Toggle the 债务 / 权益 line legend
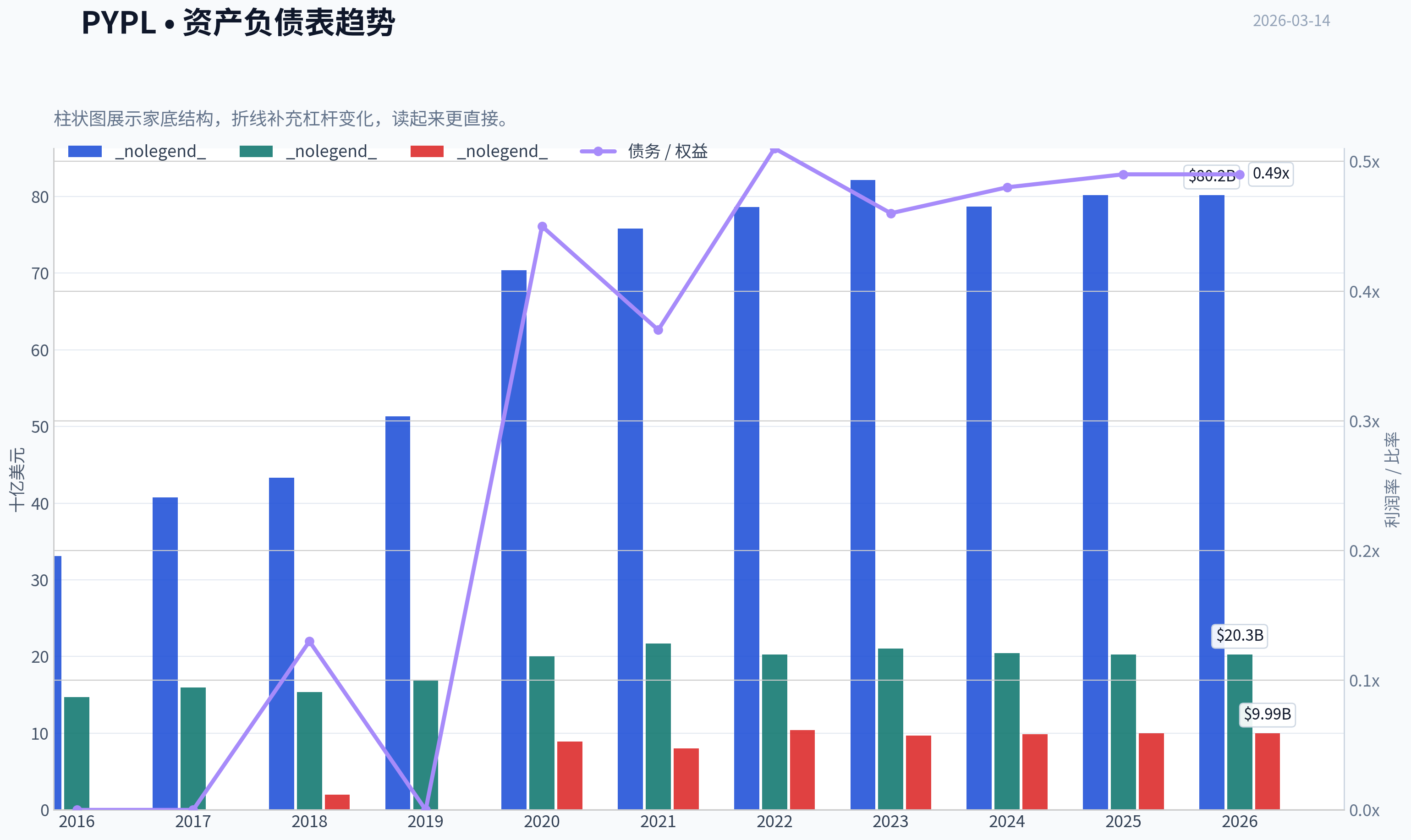This screenshot has width=1411, height=840. 644,151
